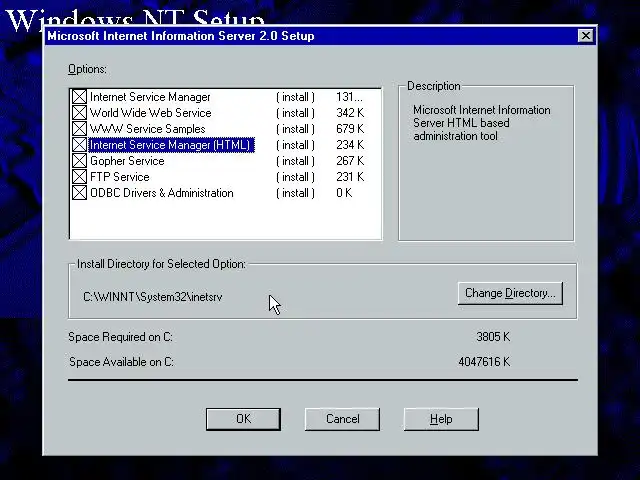Click Microsoft Internet Information Server 2.0 Setup title bar
The width and height of the screenshot is (640, 480).
310,36
